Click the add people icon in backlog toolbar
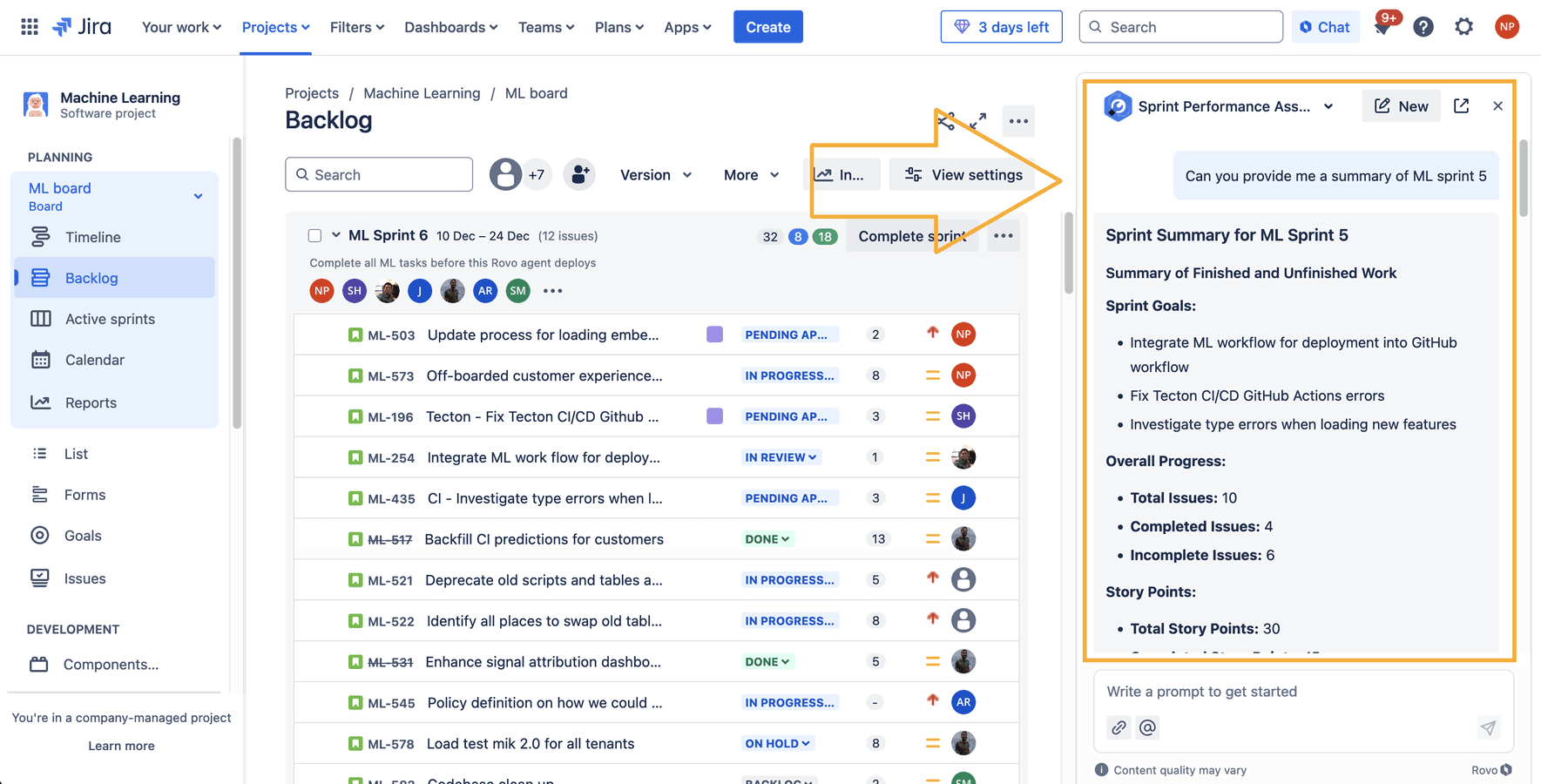The height and width of the screenshot is (784, 1541). click(579, 174)
